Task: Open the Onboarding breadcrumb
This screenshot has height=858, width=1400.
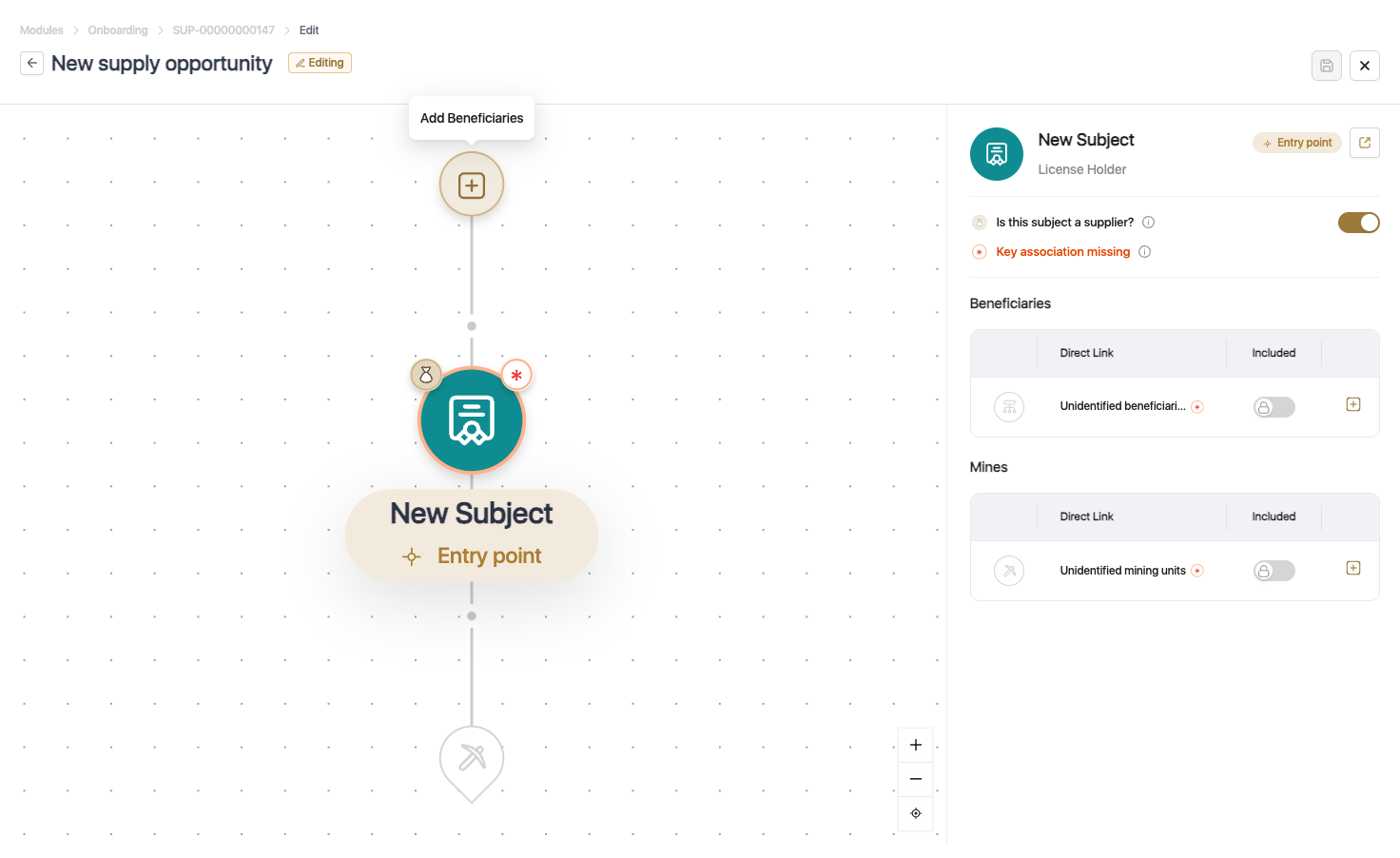Action: [118, 30]
